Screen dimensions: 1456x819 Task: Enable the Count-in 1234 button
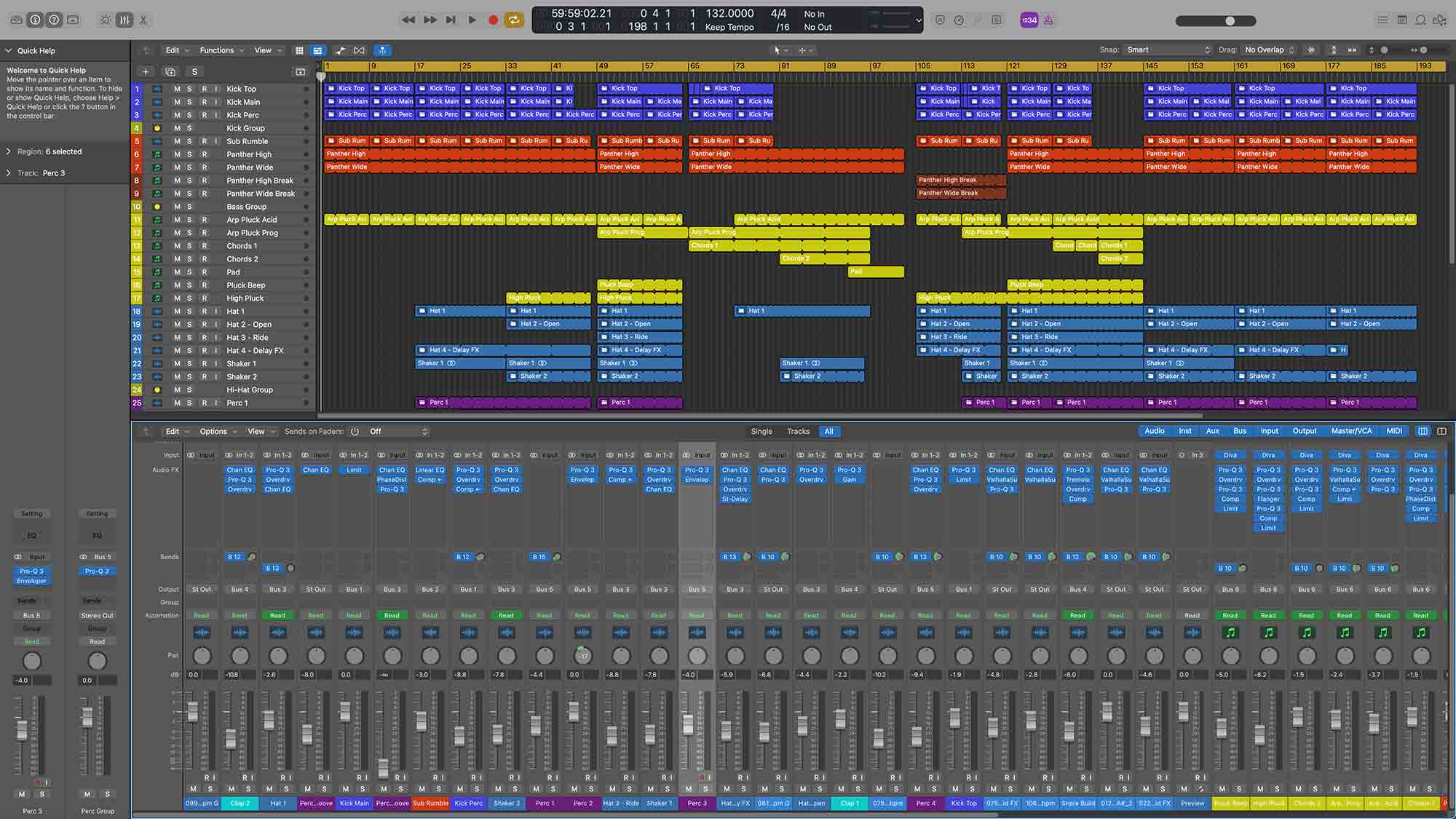1029,20
